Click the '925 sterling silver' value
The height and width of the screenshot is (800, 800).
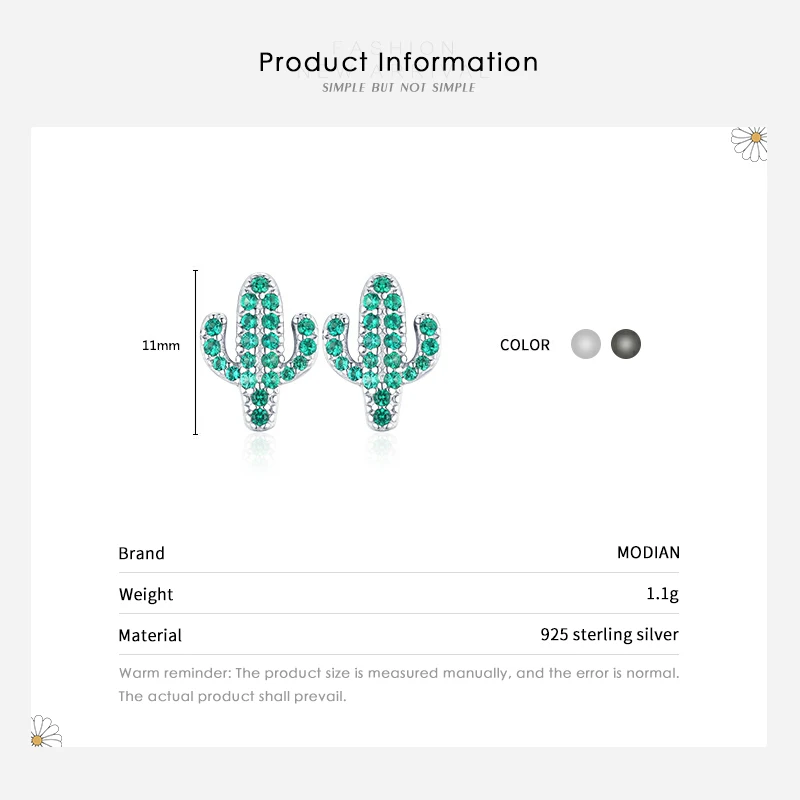(x=609, y=635)
